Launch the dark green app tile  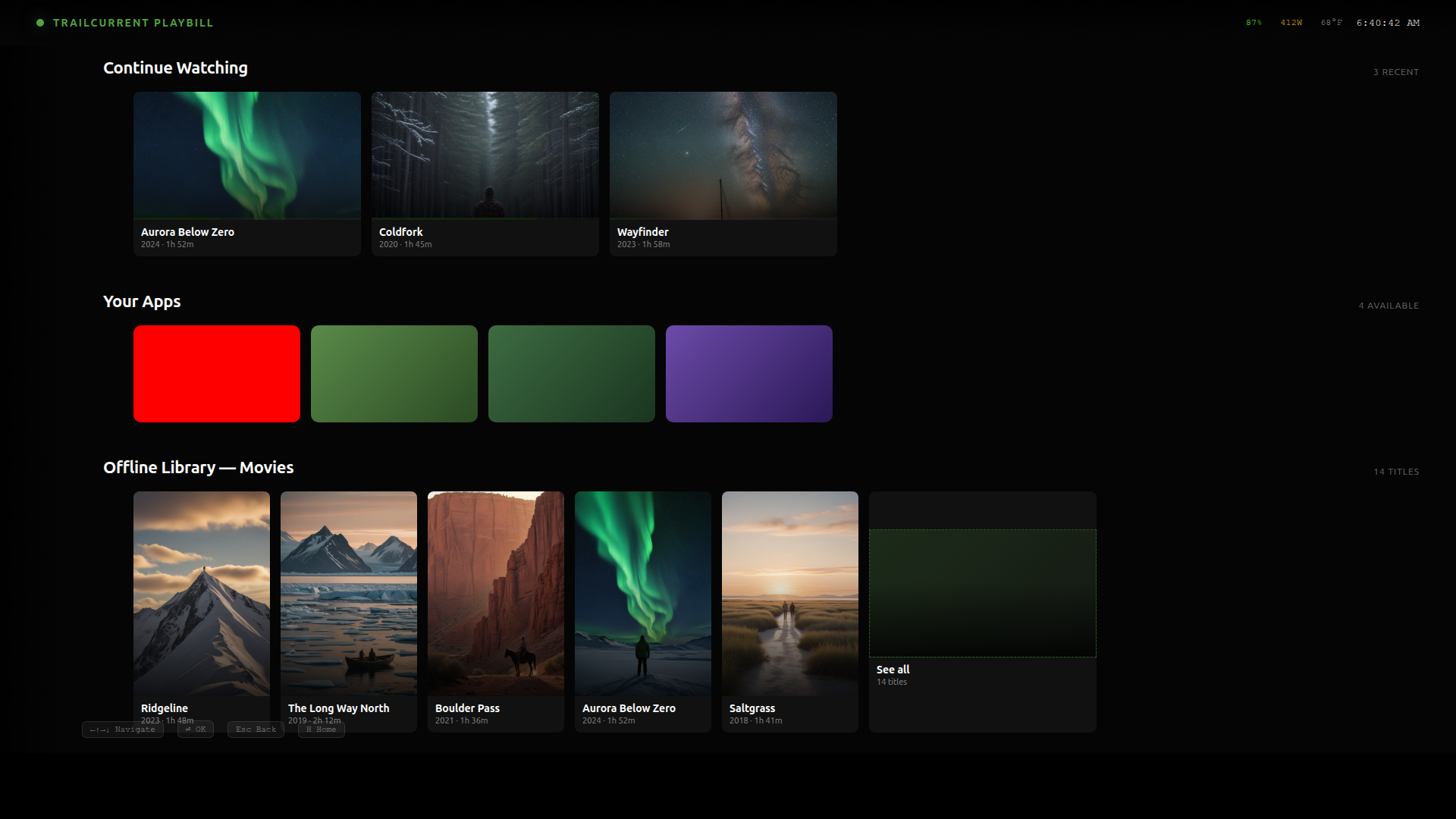572,374
